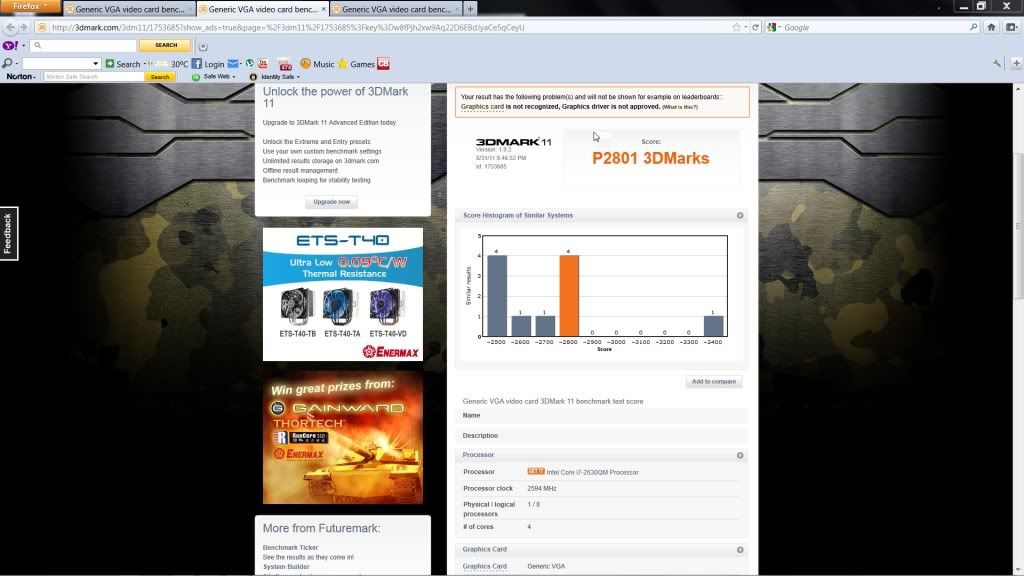Bookmark this page with the star icon

tap(737, 27)
